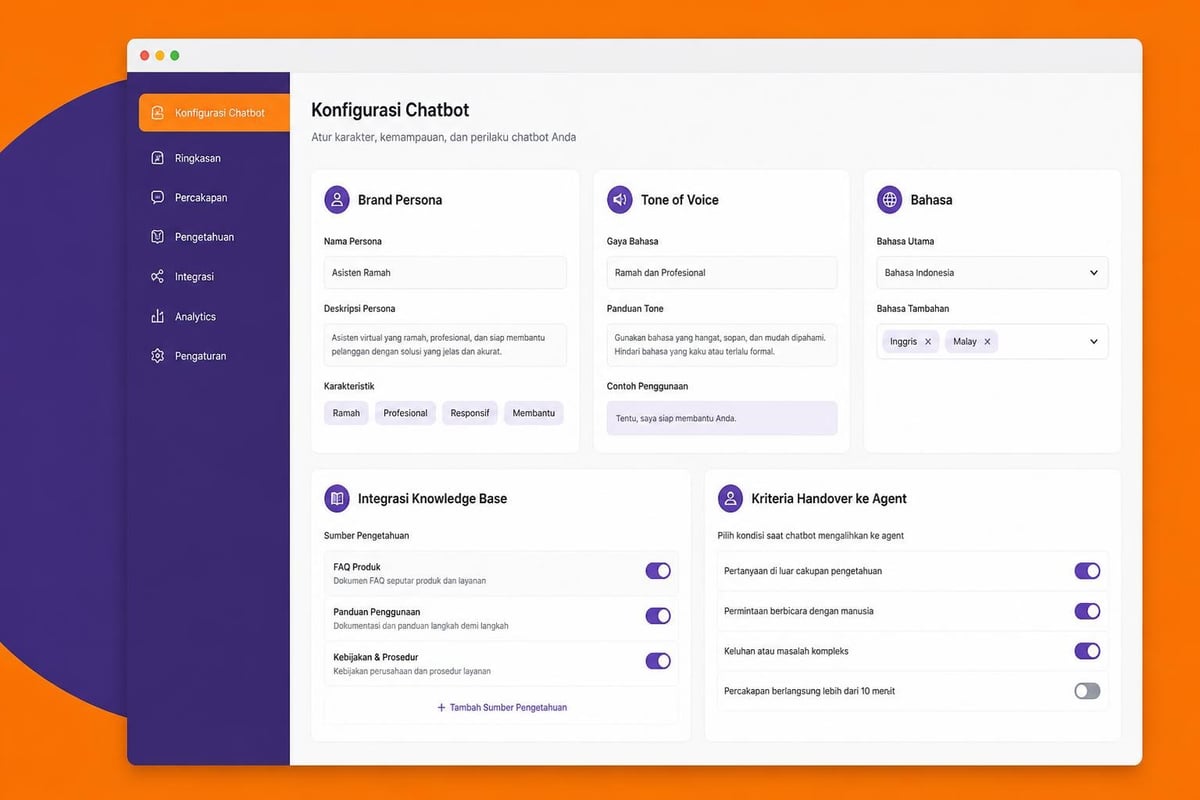Click the Analytics bar chart icon

coord(157,316)
